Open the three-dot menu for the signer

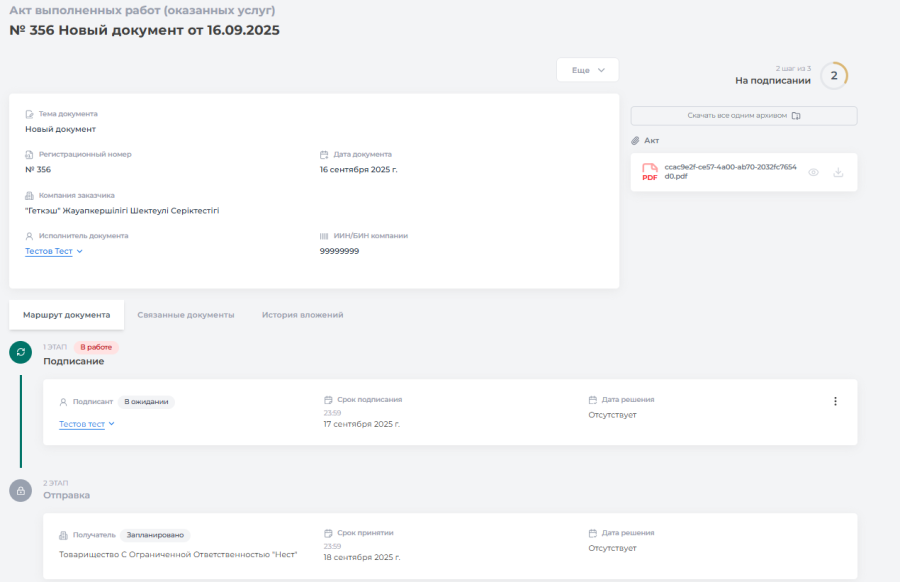pyautogui.click(x=835, y=401)
